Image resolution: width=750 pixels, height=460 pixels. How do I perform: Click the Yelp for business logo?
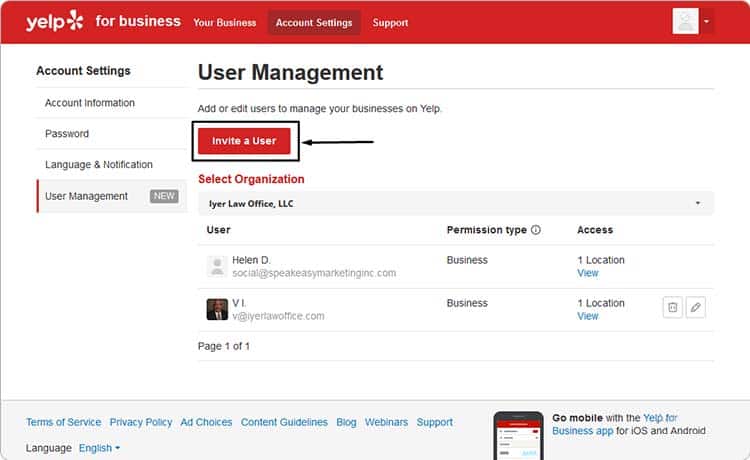pos(103,22)
